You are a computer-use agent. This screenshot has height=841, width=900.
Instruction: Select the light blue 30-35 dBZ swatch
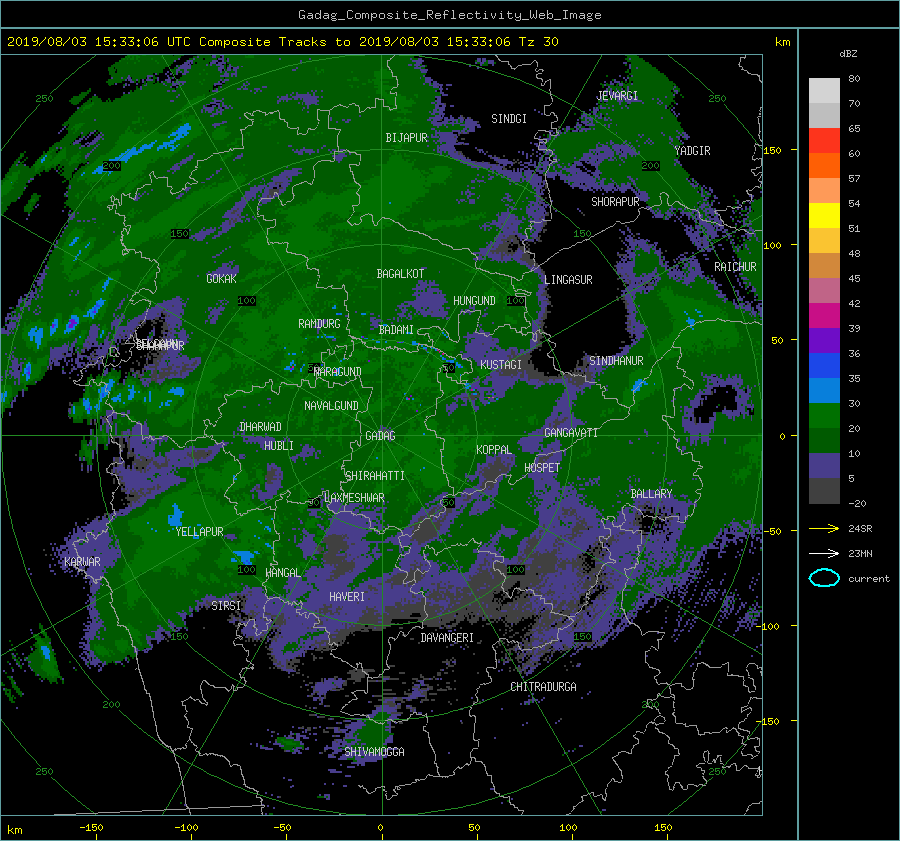point(824,390)
